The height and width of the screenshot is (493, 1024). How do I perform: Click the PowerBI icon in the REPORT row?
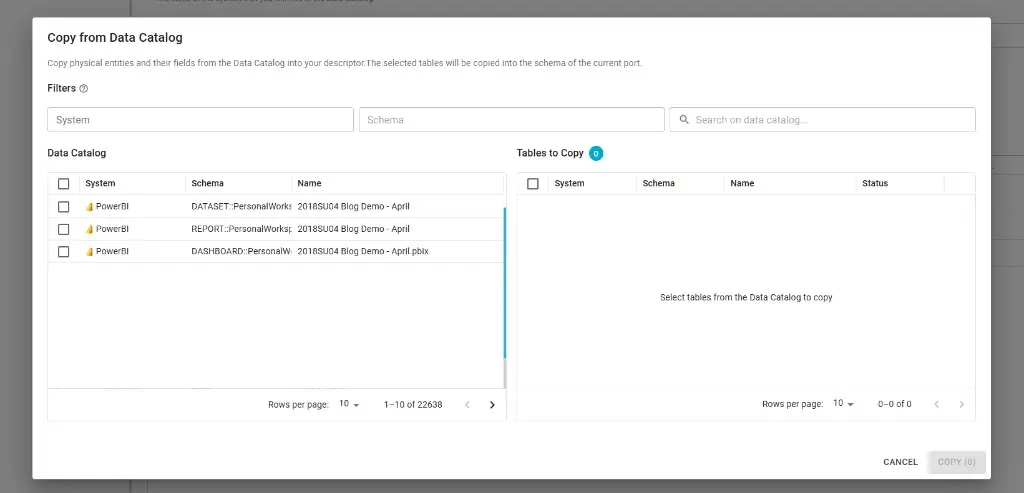click(90, 229)
